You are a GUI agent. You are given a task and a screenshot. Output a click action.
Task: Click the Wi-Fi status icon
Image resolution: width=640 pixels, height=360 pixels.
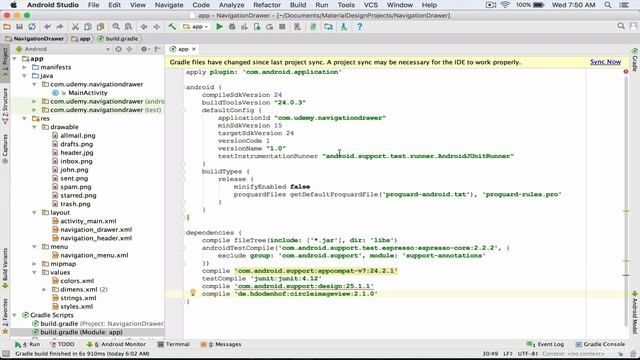coord(505,5)
